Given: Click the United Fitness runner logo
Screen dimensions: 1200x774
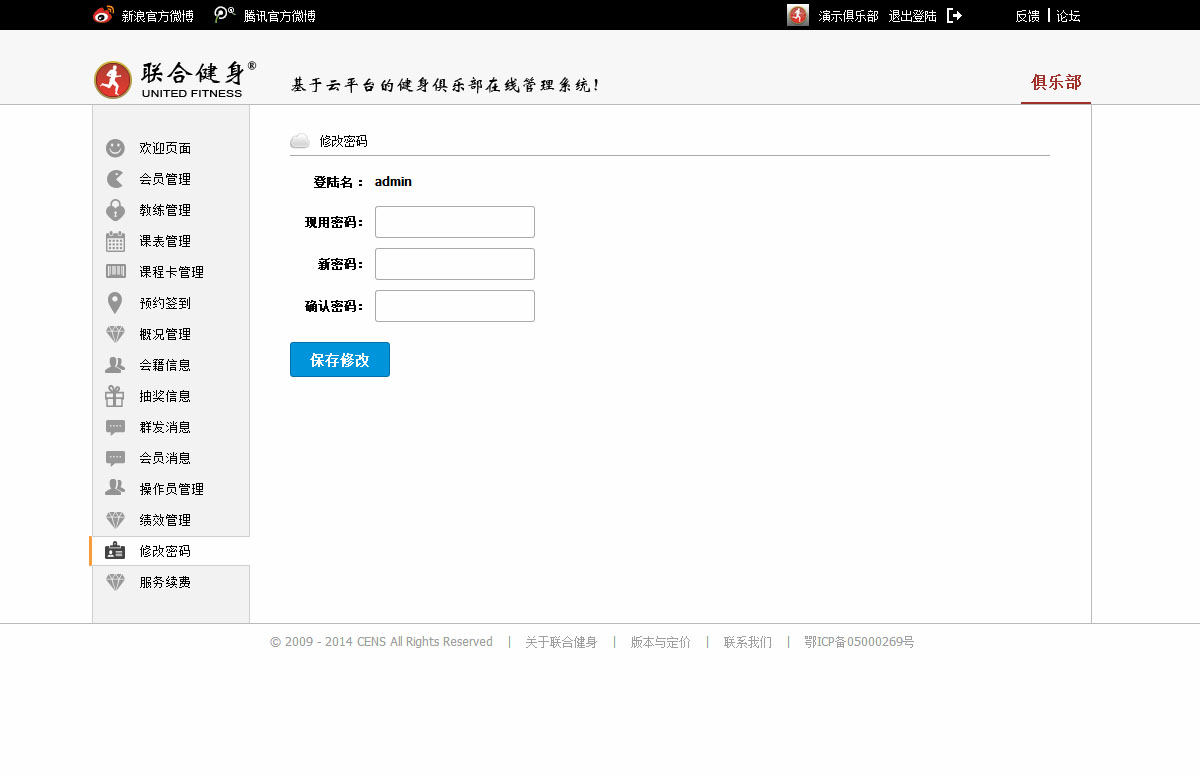Looking at the screenshot, I should pos(113,80).
